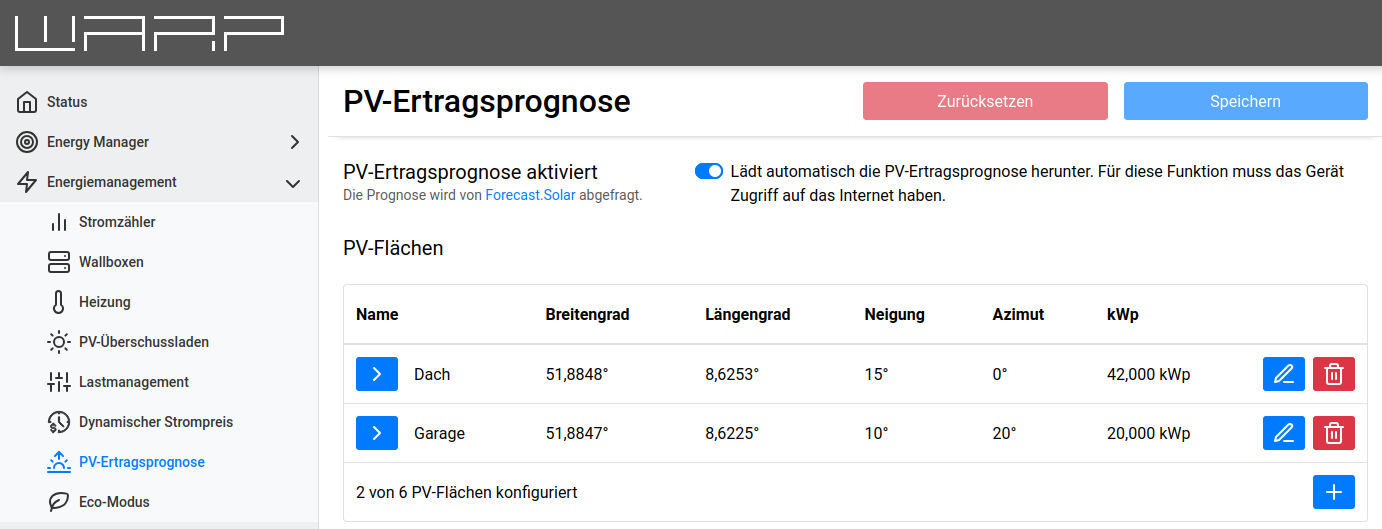Edit the Dach PV surface

pos(1284,375)
